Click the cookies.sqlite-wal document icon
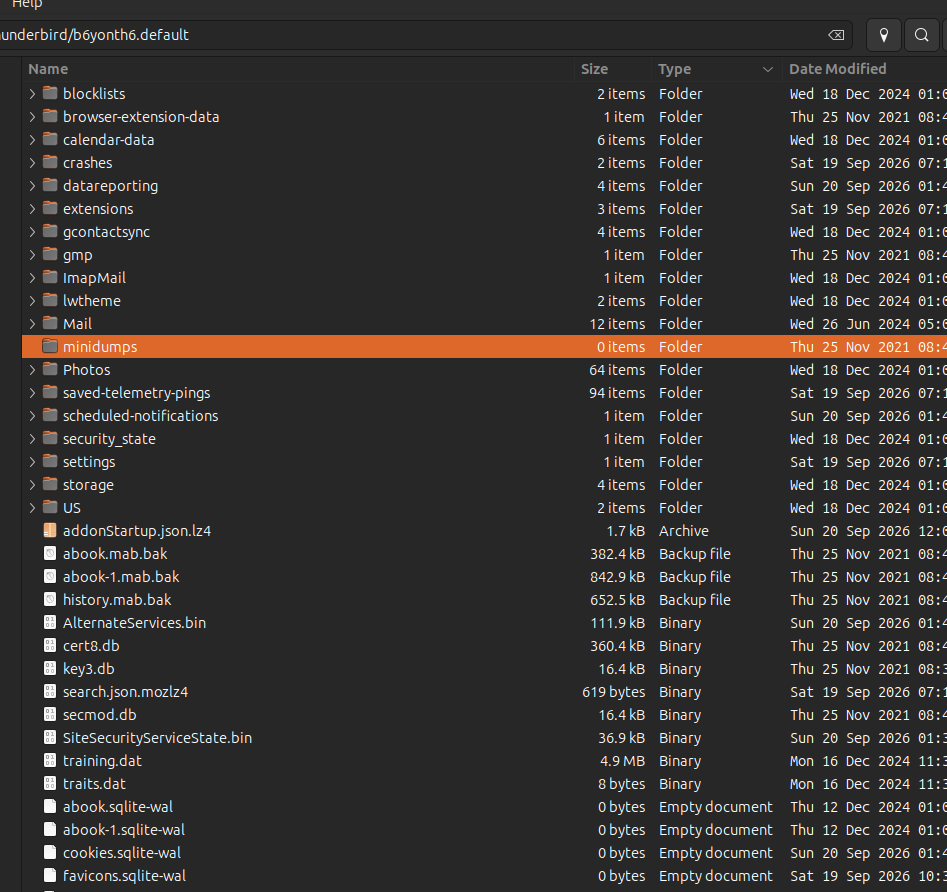The height and width of the screenshot is (892, 947). click(x=50, y=852)
